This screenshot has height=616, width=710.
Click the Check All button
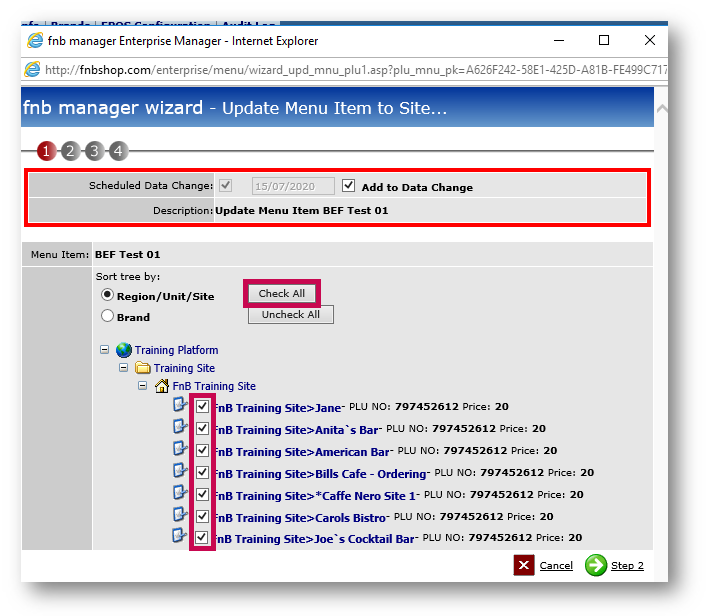point(282,294)
